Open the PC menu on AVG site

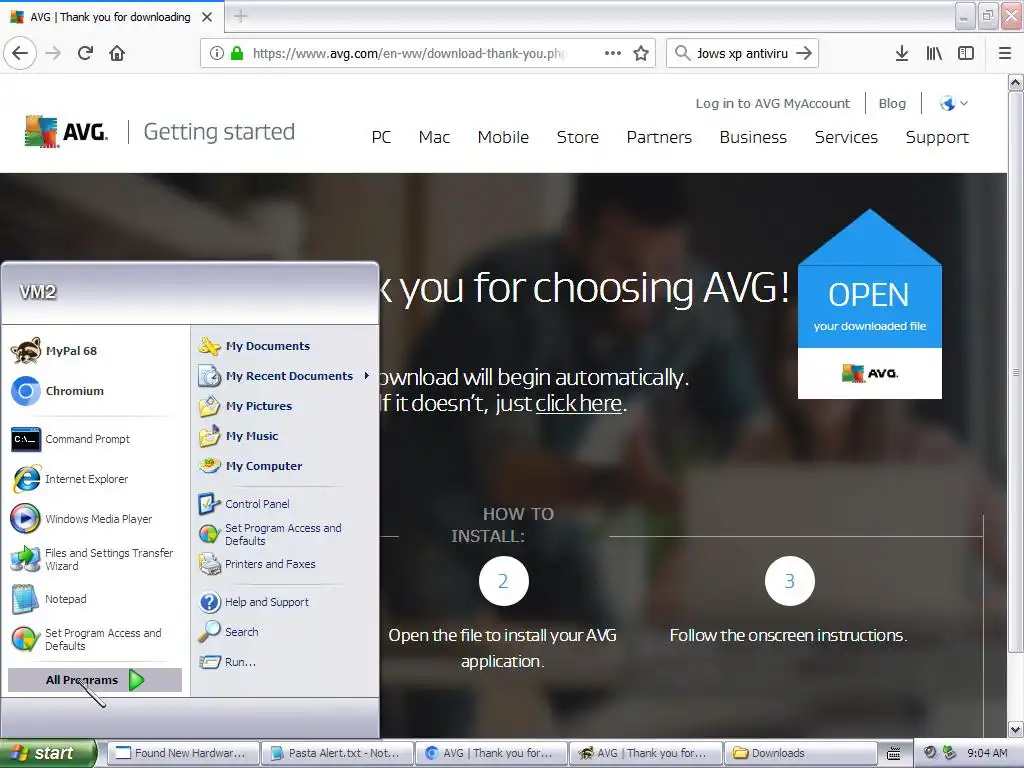(381, 137)
